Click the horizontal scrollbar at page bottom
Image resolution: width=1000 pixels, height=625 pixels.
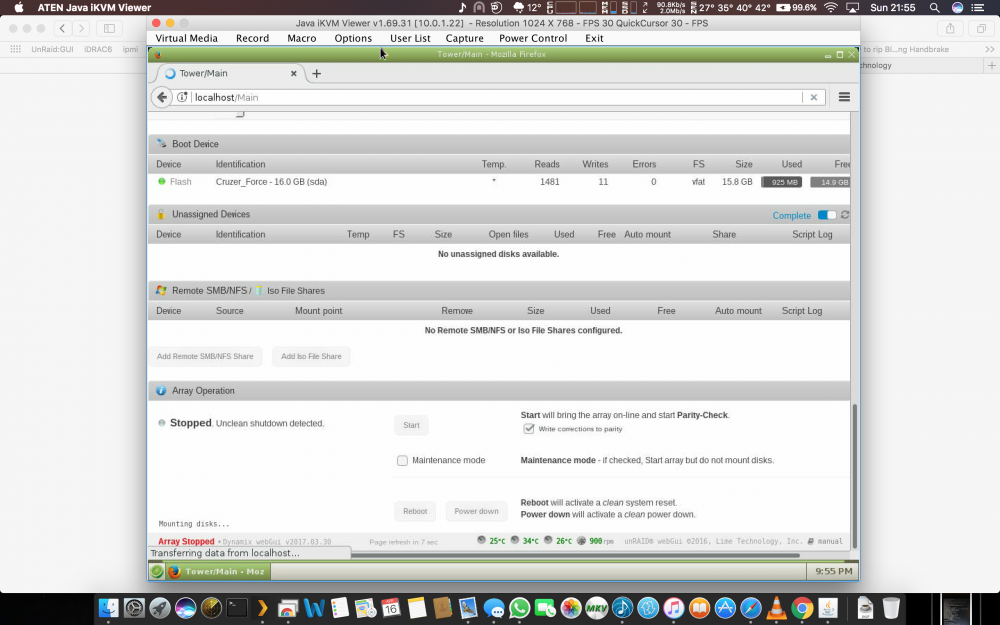pyautogui.click(x=574, y=555)
